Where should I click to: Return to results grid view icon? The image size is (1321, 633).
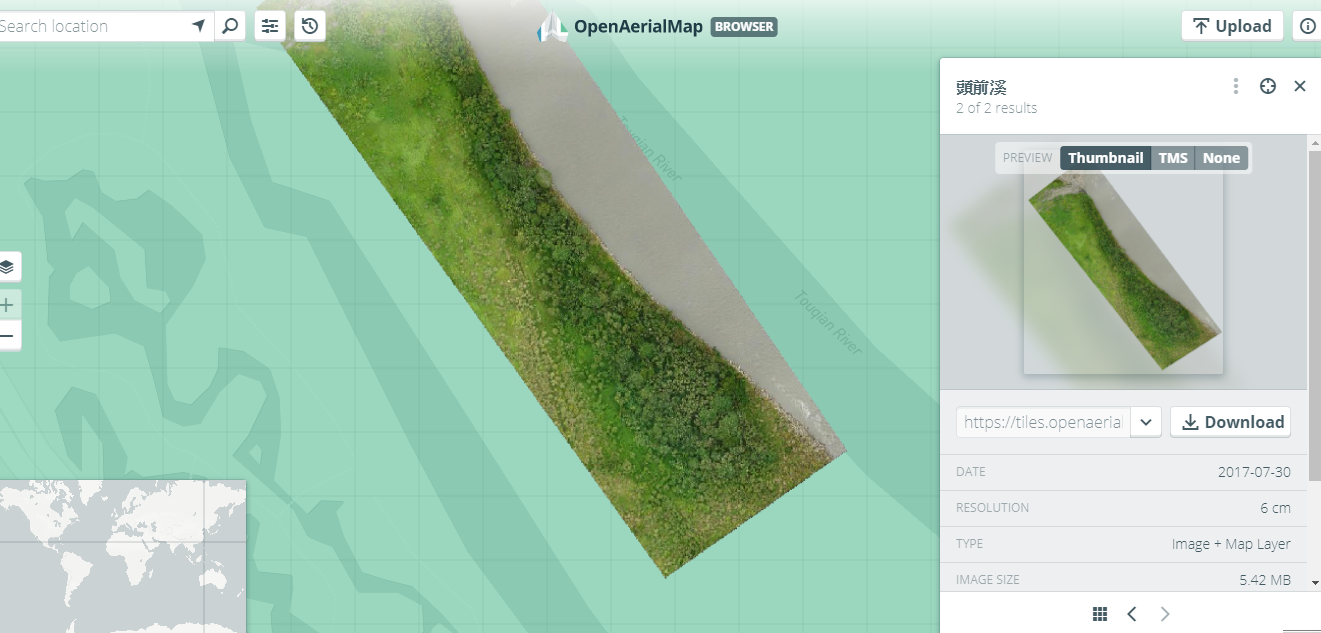1100,614
